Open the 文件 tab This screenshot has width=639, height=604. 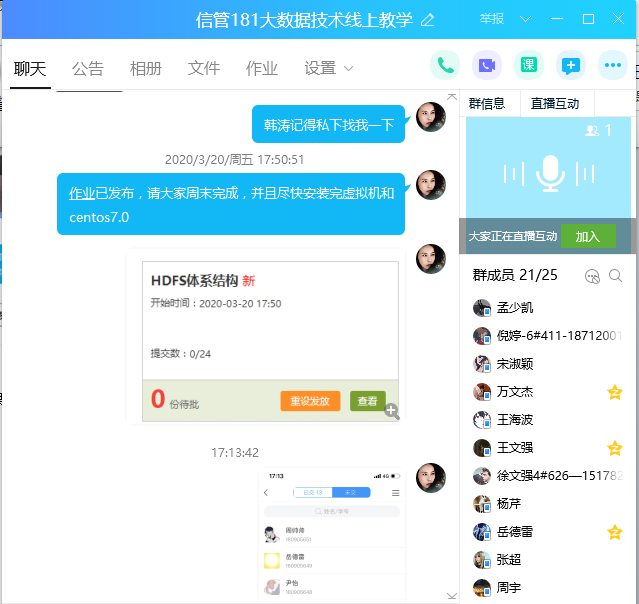pos(204,69)
